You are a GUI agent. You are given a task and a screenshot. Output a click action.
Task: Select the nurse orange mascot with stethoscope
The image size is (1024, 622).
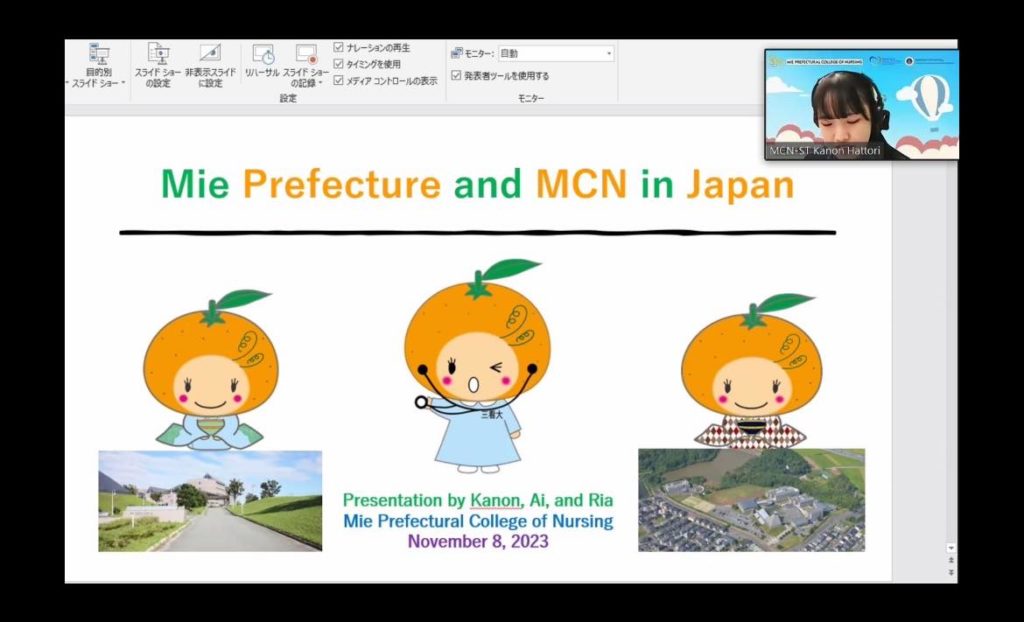pyautogui.click(x=477, y=366)
